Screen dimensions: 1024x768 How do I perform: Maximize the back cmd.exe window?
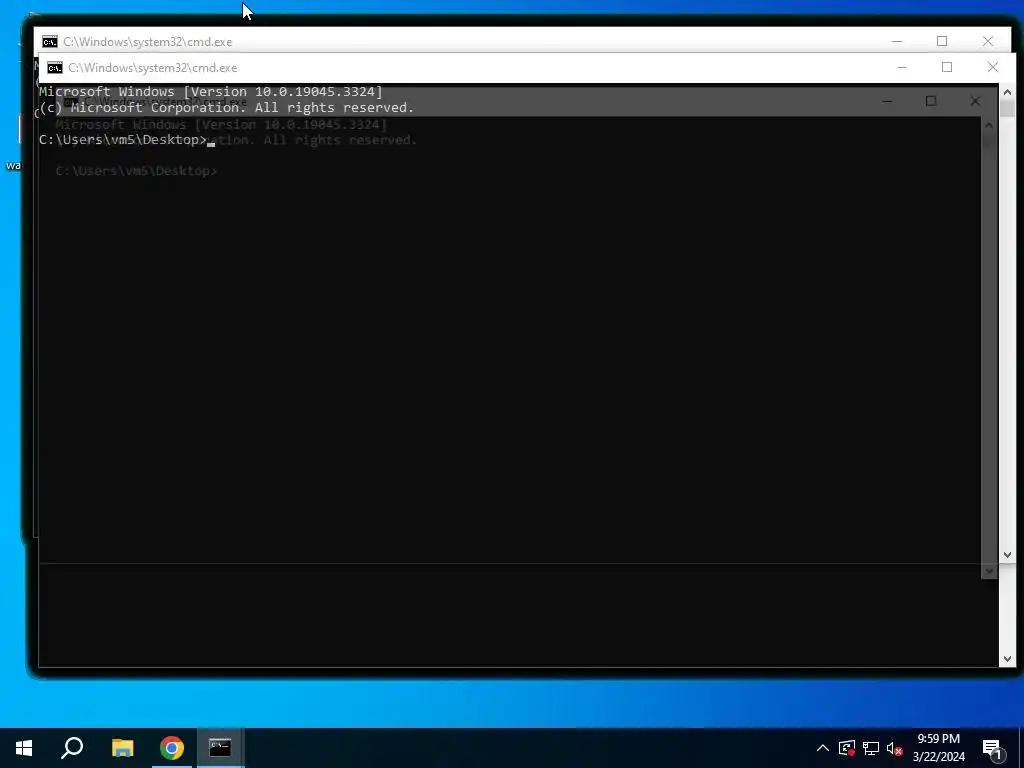click(942, 41)
